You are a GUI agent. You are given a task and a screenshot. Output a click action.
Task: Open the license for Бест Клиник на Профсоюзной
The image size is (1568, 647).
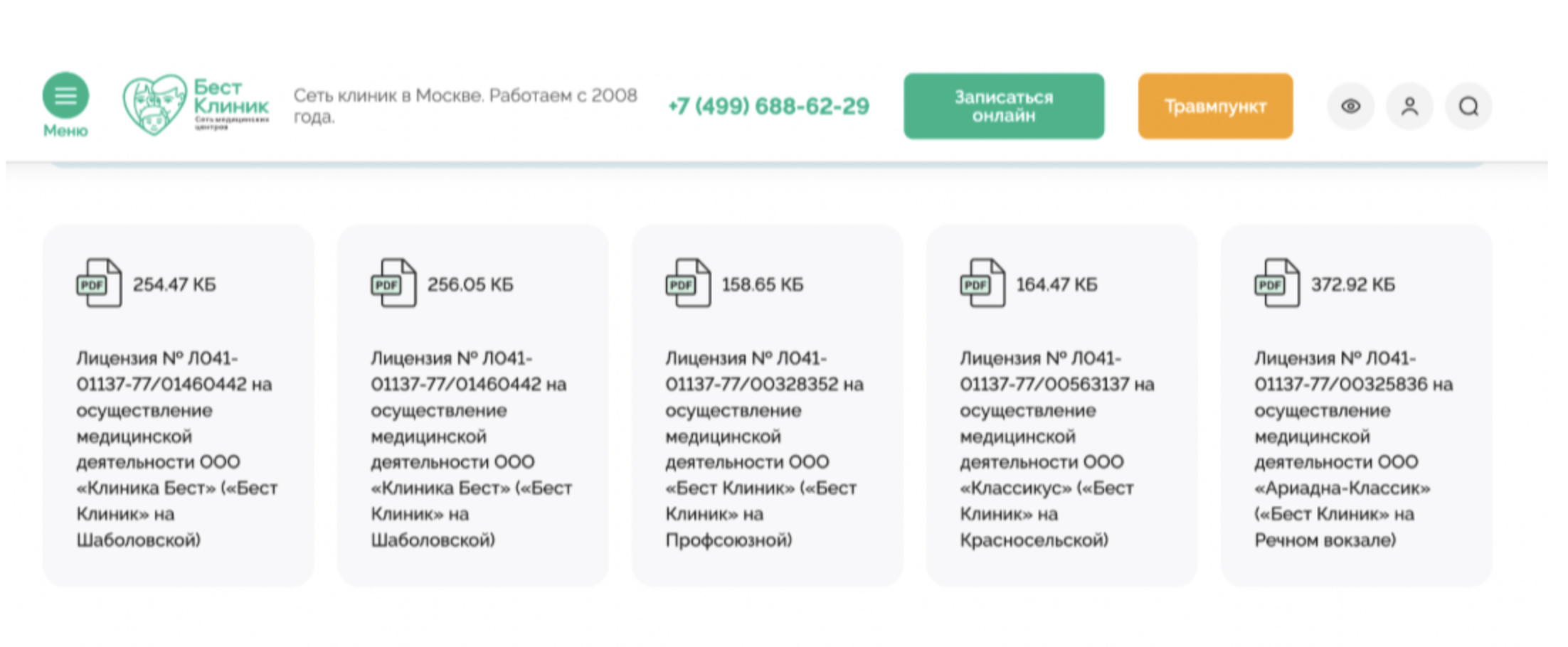765,449
